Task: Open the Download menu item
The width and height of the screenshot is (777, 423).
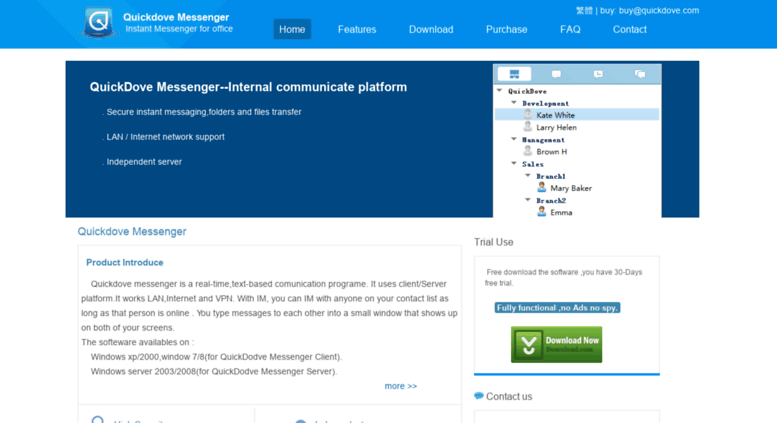Action: click(431, 29)
